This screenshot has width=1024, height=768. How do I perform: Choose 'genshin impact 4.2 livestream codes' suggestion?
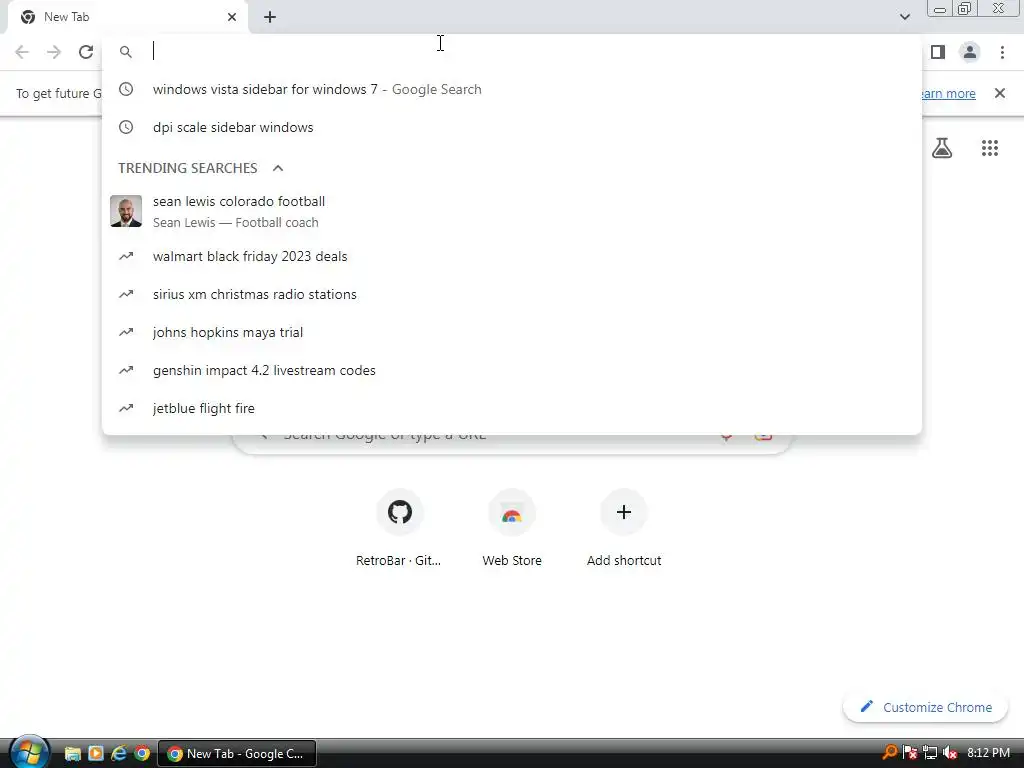[511, 370]
